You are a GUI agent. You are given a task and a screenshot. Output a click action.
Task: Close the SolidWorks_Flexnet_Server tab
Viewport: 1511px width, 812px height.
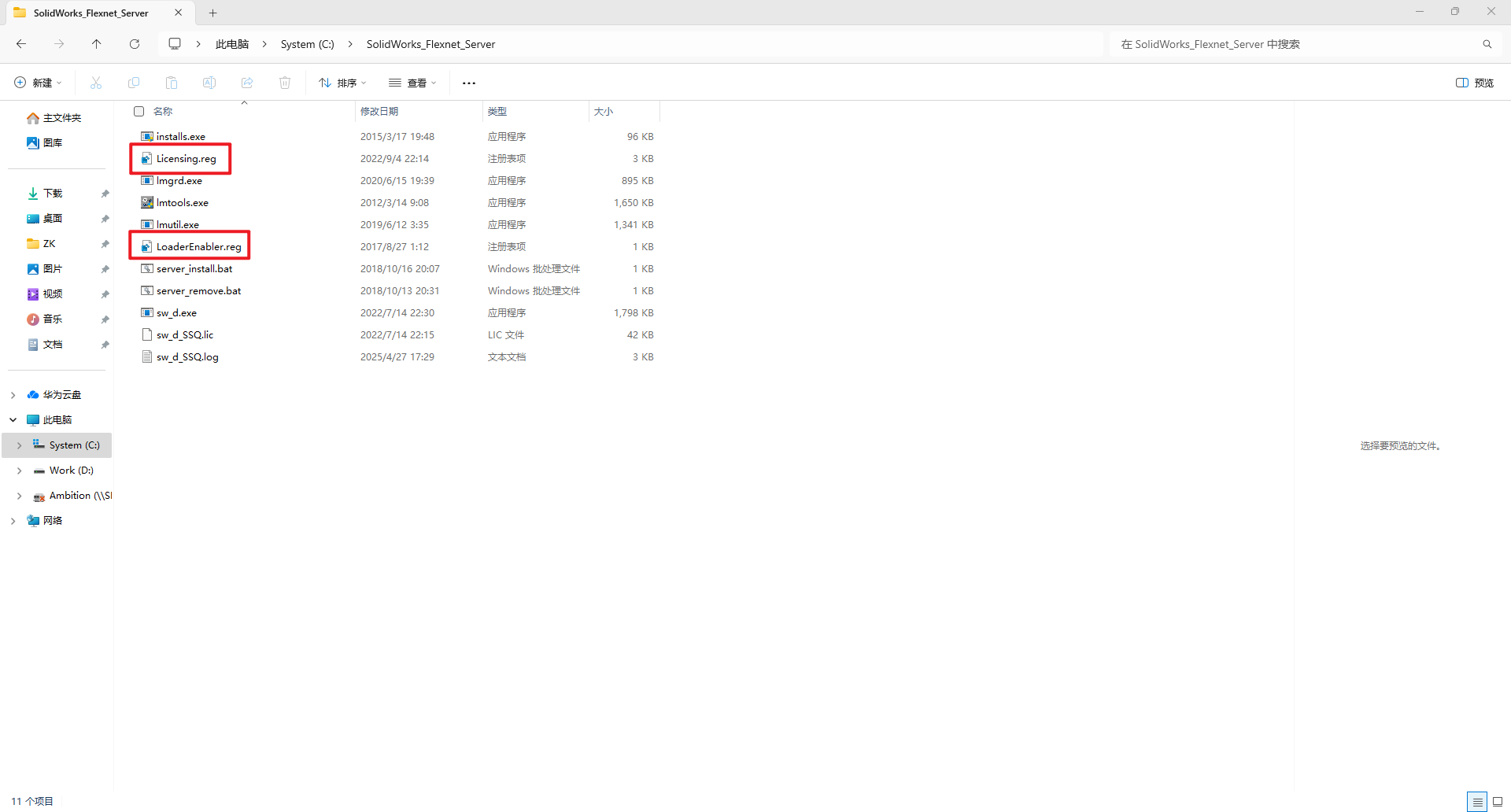pos(179,13)
